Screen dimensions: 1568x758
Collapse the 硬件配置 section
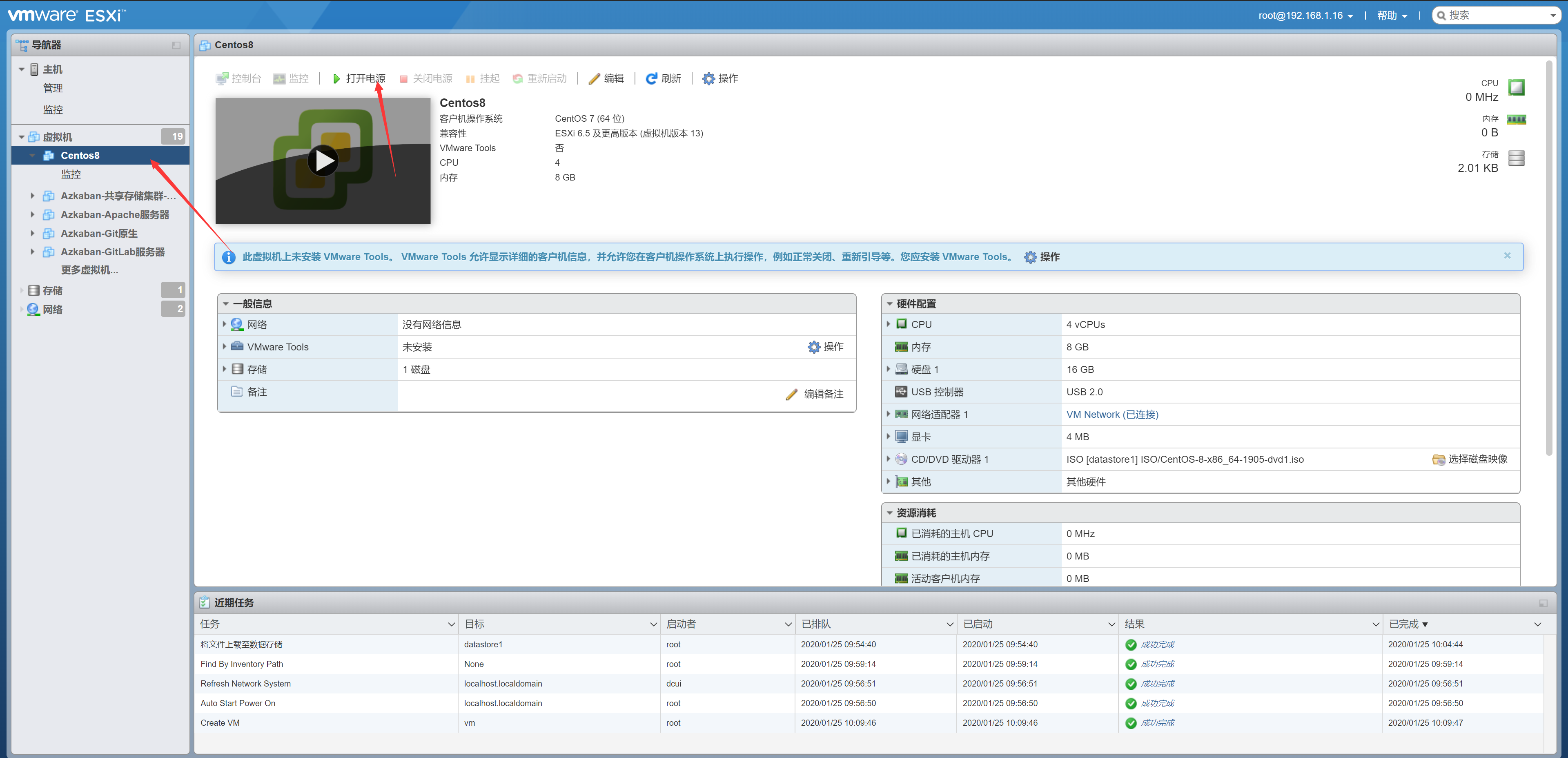pyautogui.click(x=889, y=304)
